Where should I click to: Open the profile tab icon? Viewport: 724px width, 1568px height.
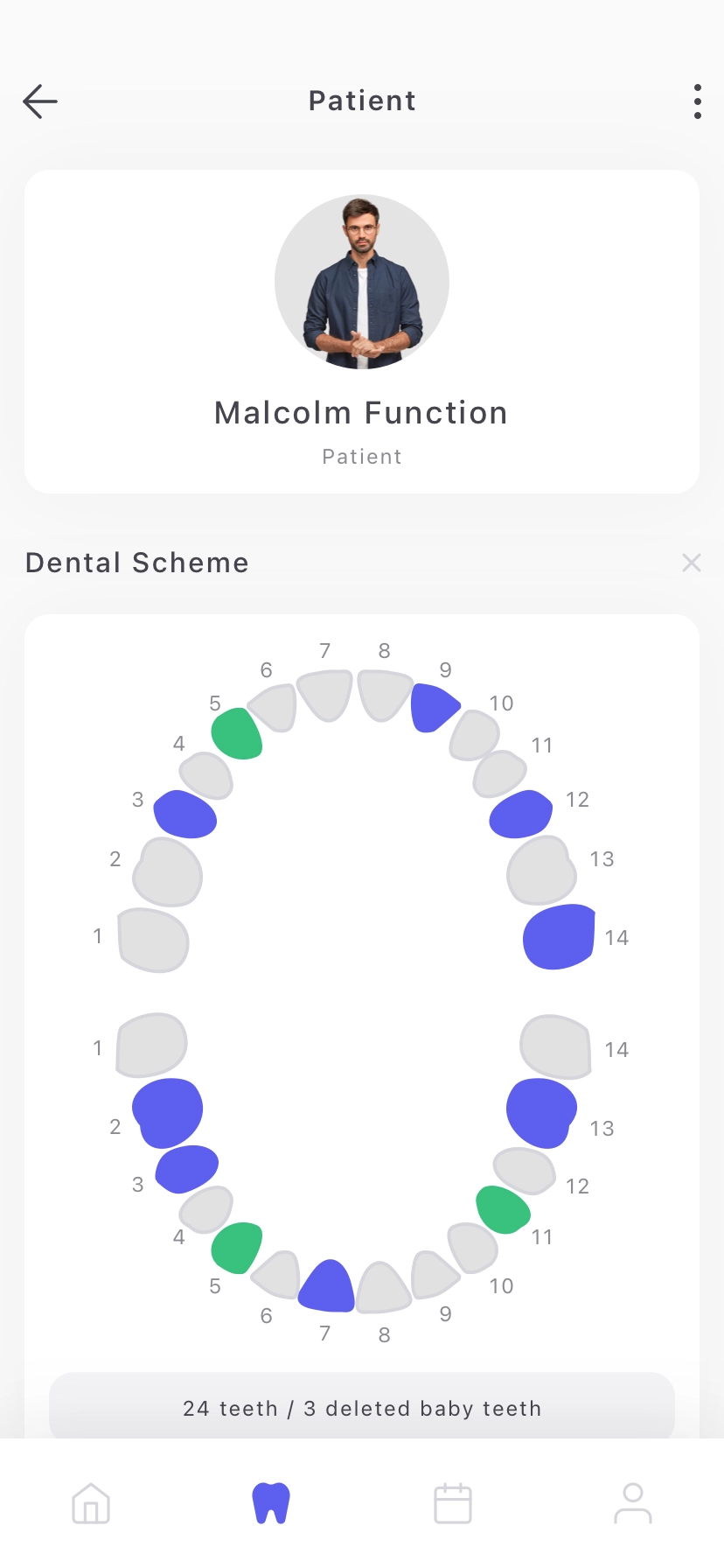[633, 1503]
